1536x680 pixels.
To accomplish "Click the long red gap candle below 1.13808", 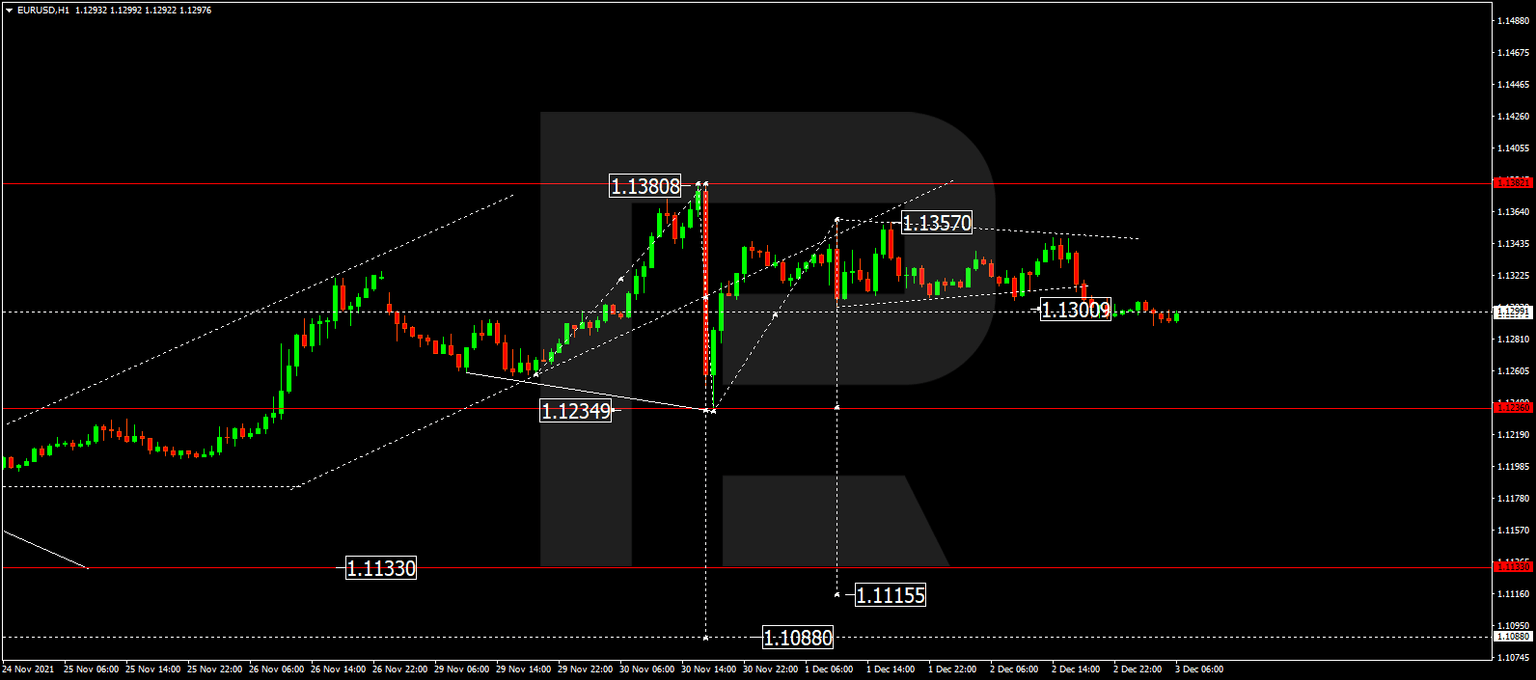I will coord(708,280).
